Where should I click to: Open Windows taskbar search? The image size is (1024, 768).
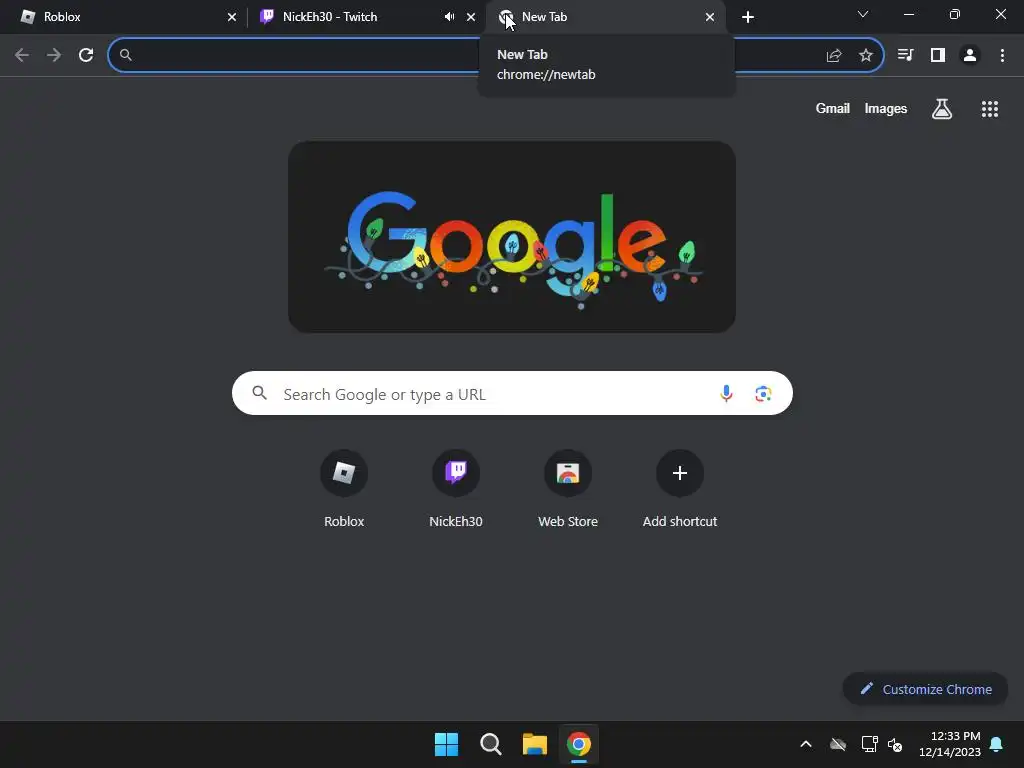(490, 744)
